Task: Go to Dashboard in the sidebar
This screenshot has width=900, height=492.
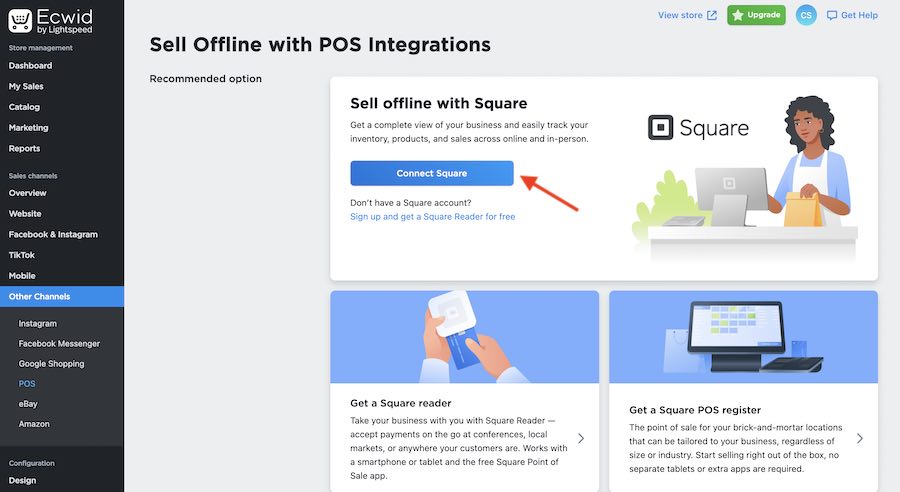Action: click(30, 65)
